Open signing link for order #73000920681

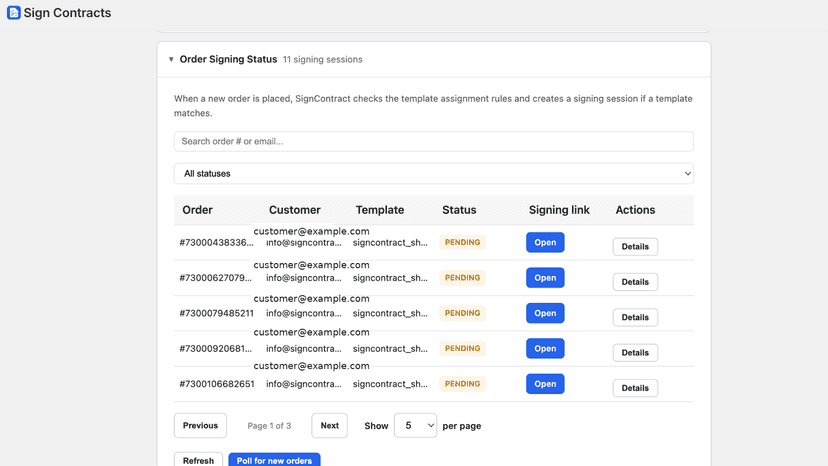pyautogui.click(x=545, y=349)
